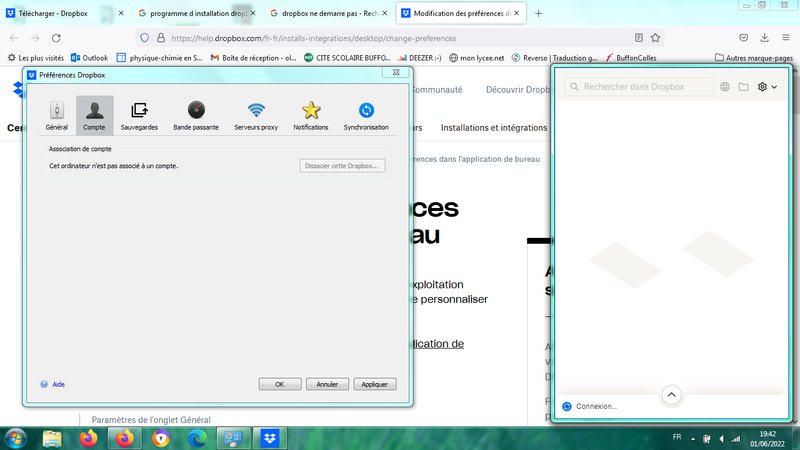Open the gear settings dropdown in Dropbox panel
This screenshot has height=450, width=800.
click(x=767, y=87)
